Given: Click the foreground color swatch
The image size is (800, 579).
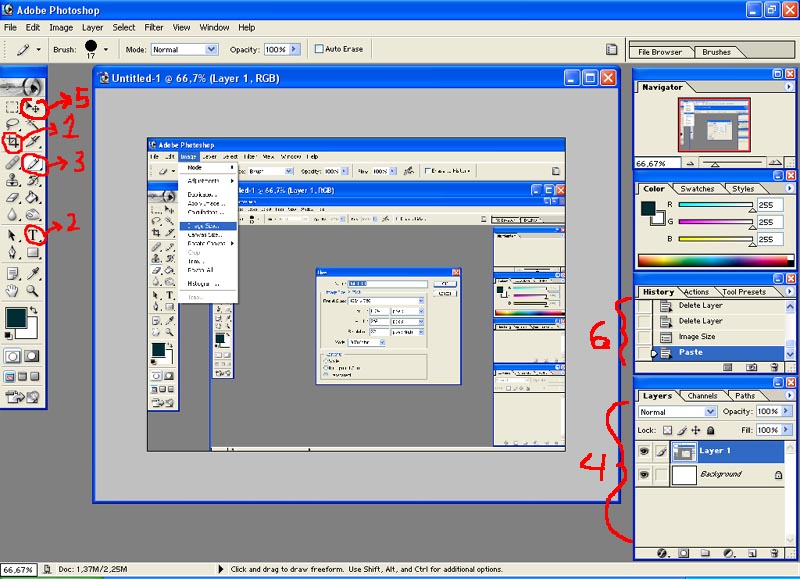Looking at the screenshot, I should [16, 319].
